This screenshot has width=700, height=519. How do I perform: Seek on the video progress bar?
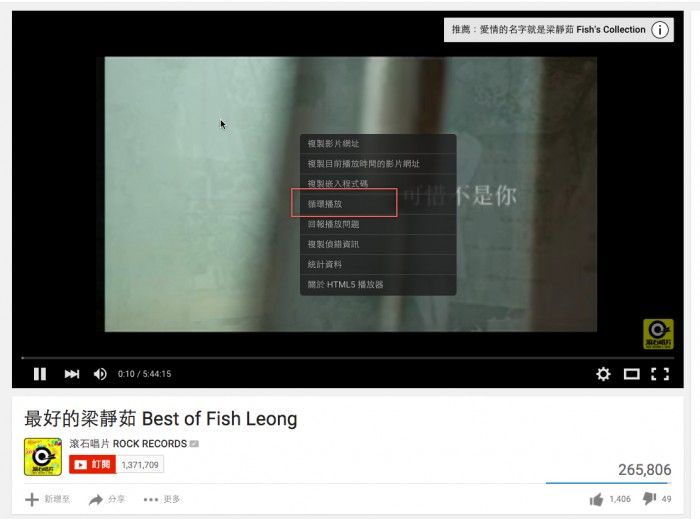tap(347, 358)
